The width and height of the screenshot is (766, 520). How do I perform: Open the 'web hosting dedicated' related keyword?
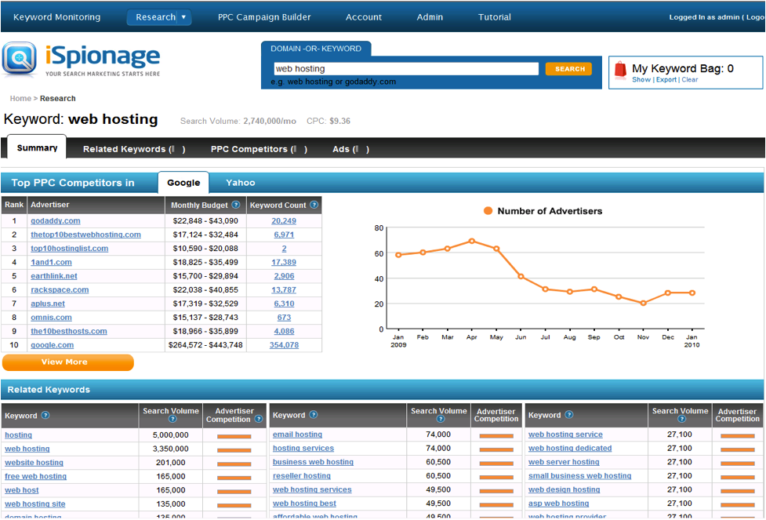point(570,448)
